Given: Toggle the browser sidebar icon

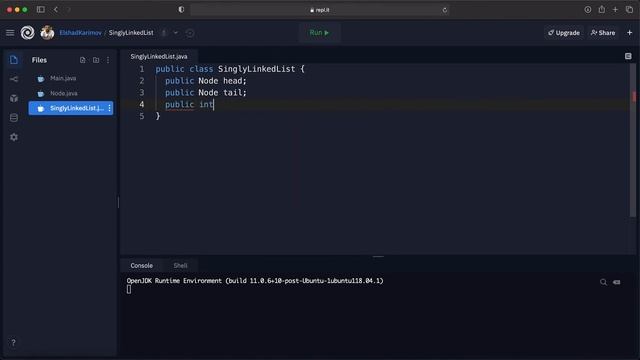Looking at the screenshot, I should point(40,9).
